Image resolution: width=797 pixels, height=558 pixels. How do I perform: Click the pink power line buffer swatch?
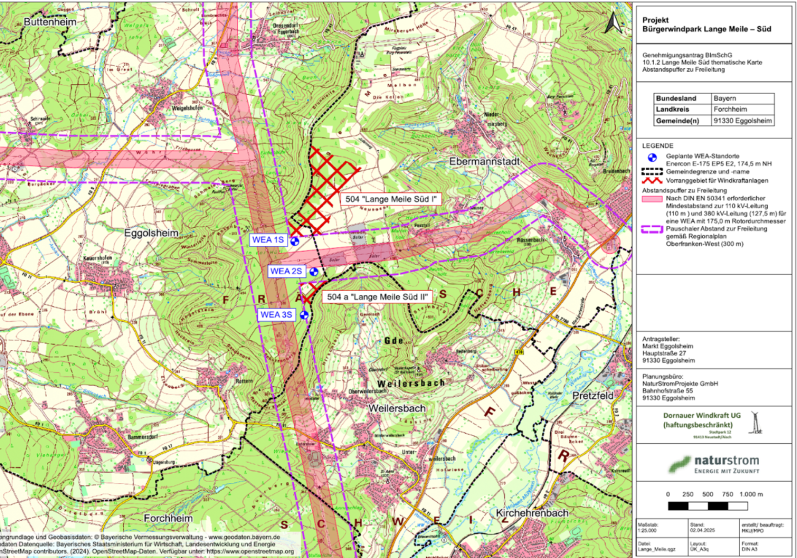(652, 199)
